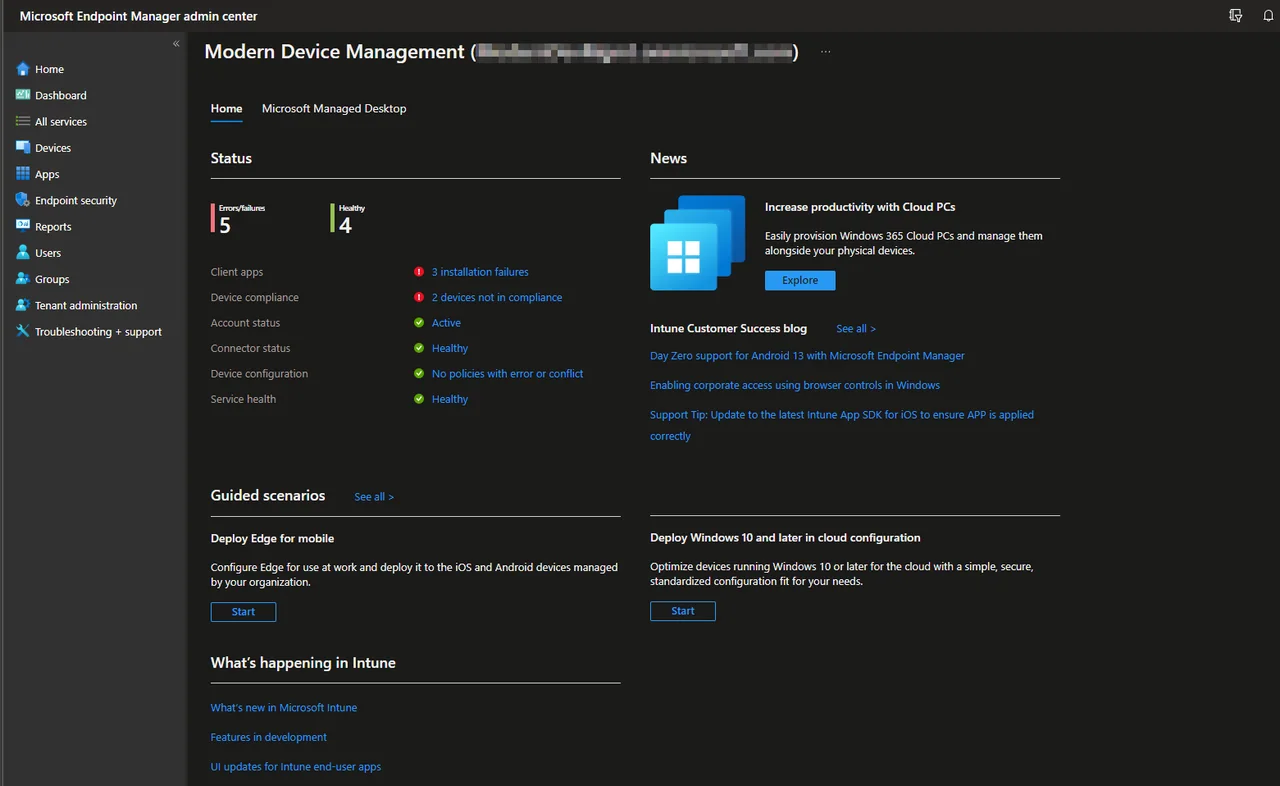Select the Home tab

226,108
